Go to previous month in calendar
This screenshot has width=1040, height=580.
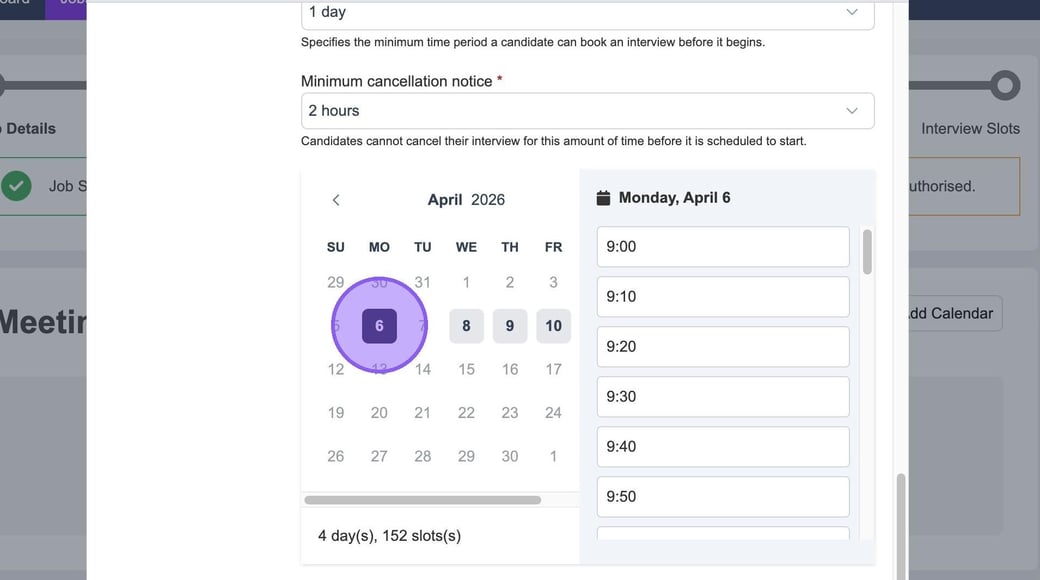(x=336, y=200)
